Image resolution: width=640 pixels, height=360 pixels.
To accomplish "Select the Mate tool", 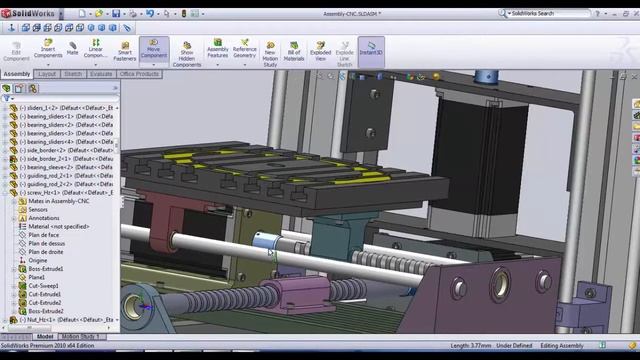I will click(x=72, y=48).
